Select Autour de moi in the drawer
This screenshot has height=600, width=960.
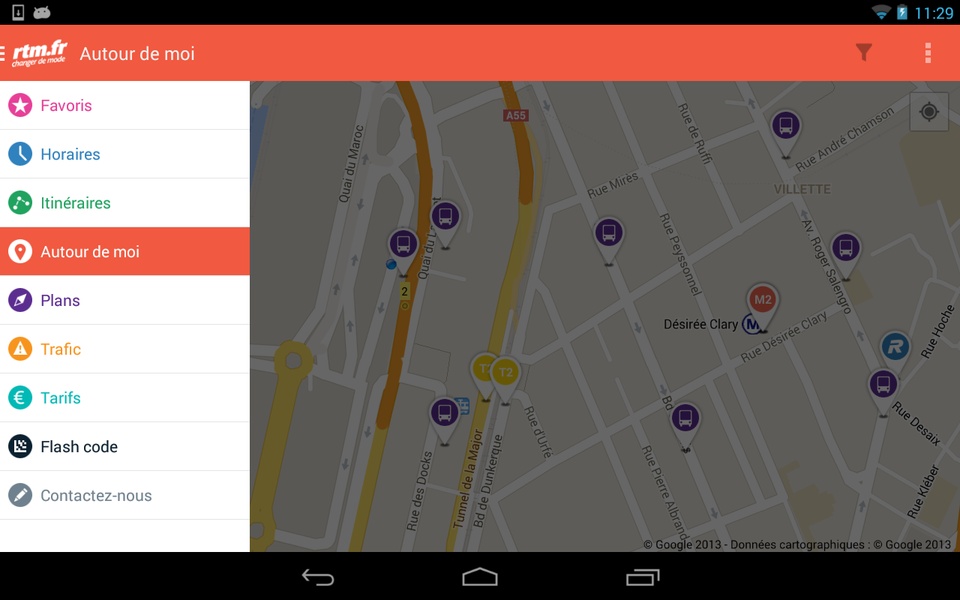click(125, 252)
